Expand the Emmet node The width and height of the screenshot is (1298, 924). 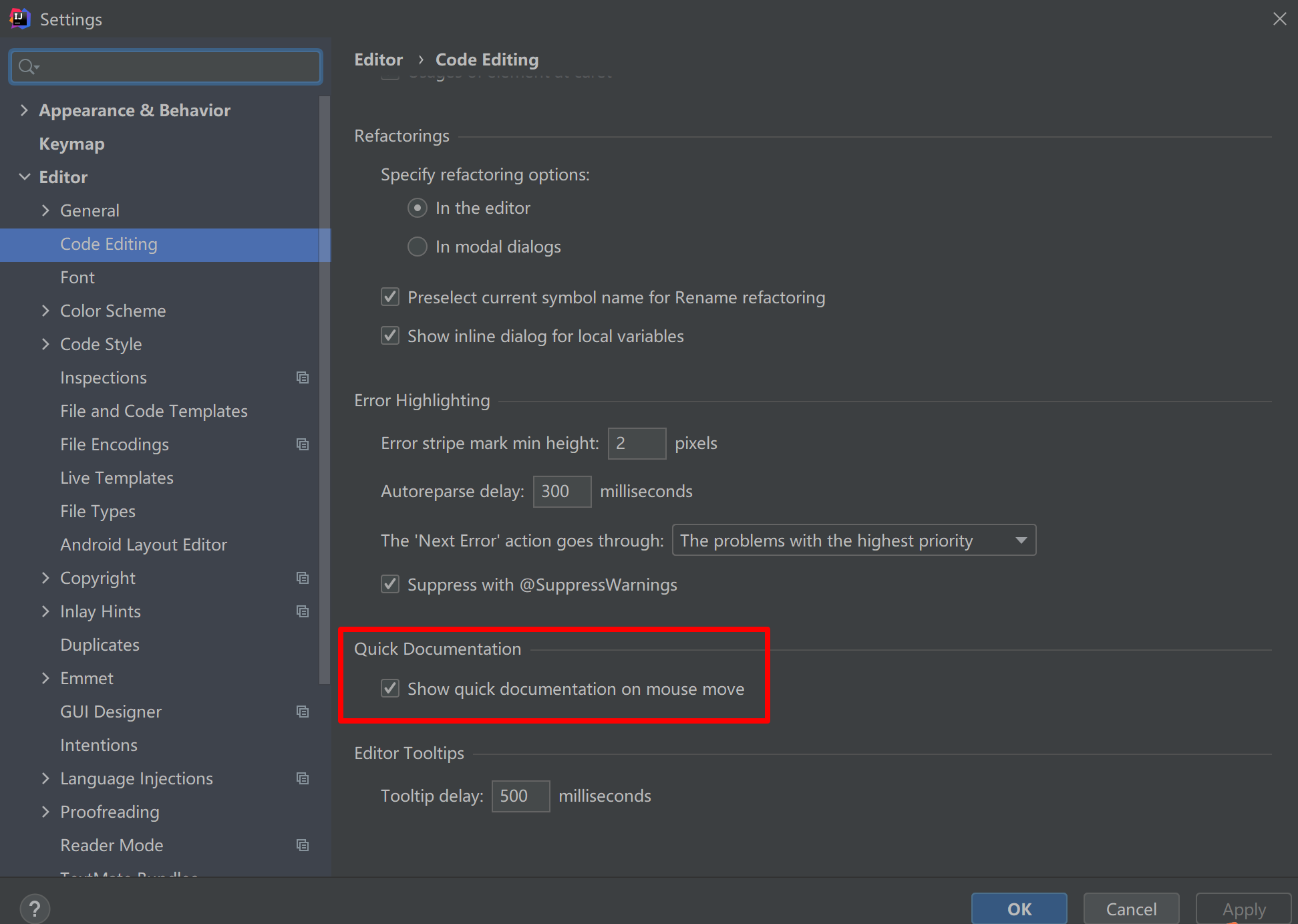point(45,678)
